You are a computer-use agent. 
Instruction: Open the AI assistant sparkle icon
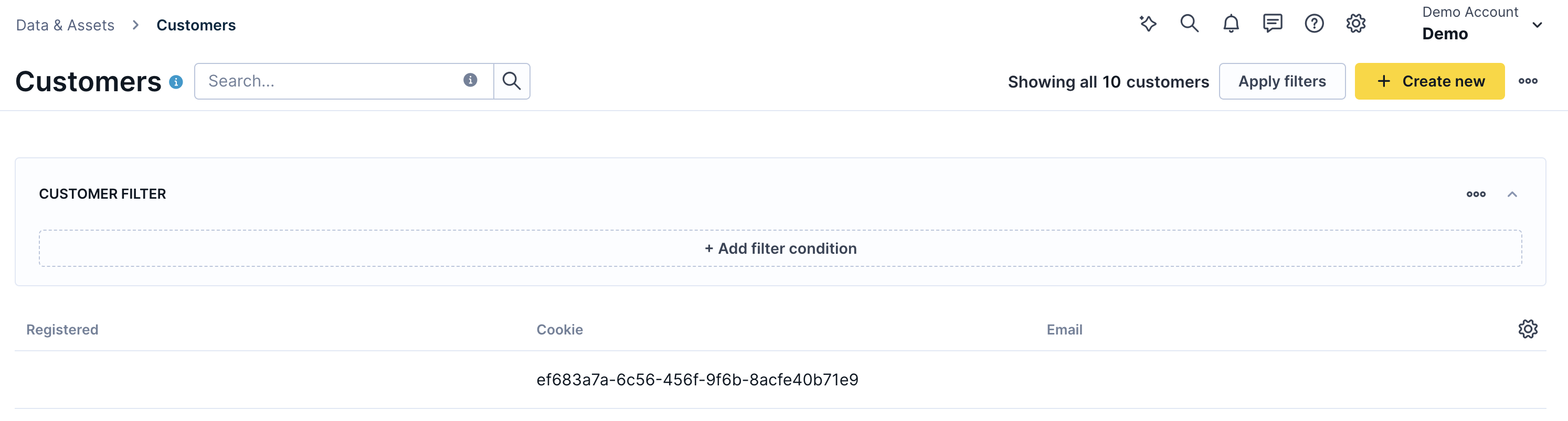[x=1148, y=24]
